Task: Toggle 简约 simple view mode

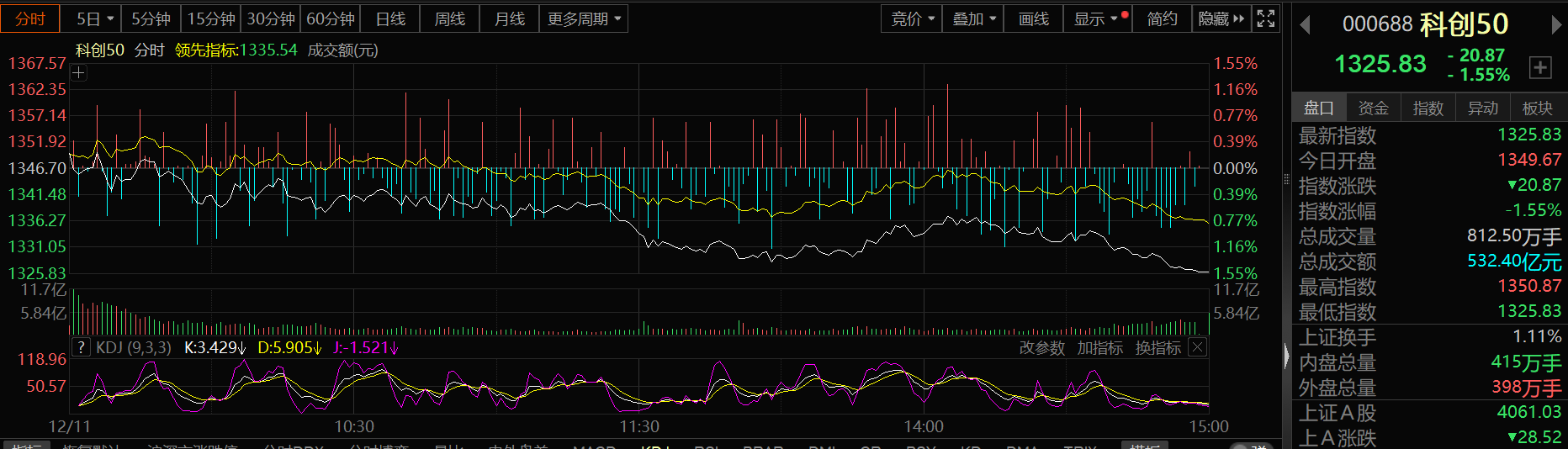Action: (1162, 18)
